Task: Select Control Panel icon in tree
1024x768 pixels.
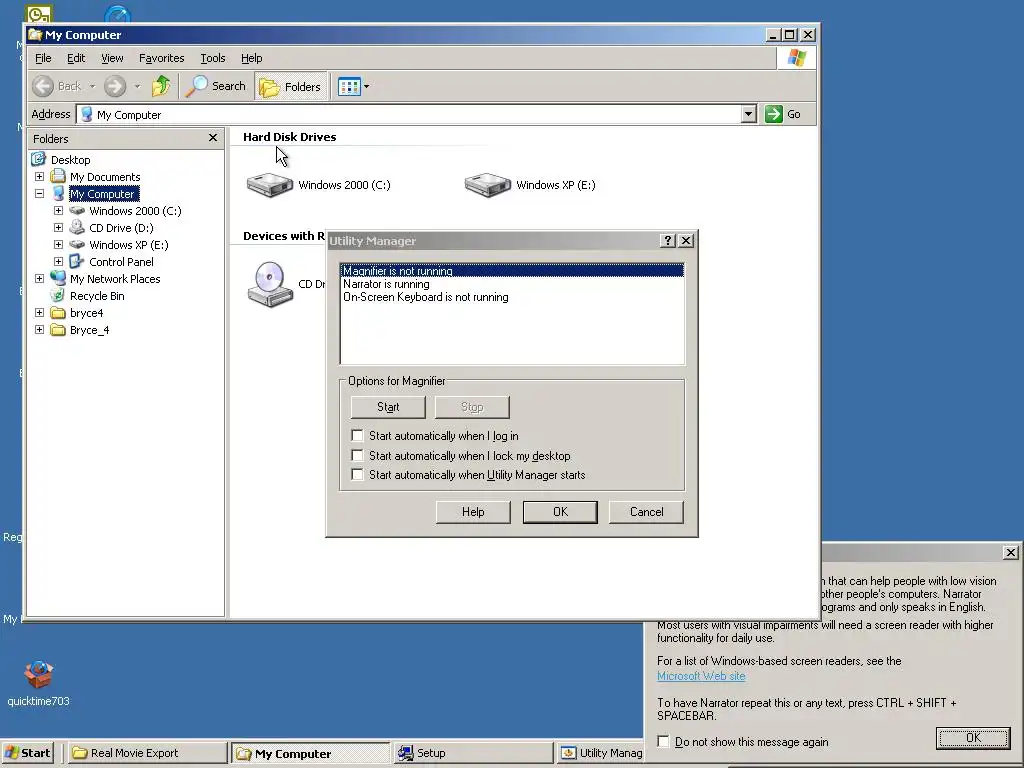Action: coord(77,261)
